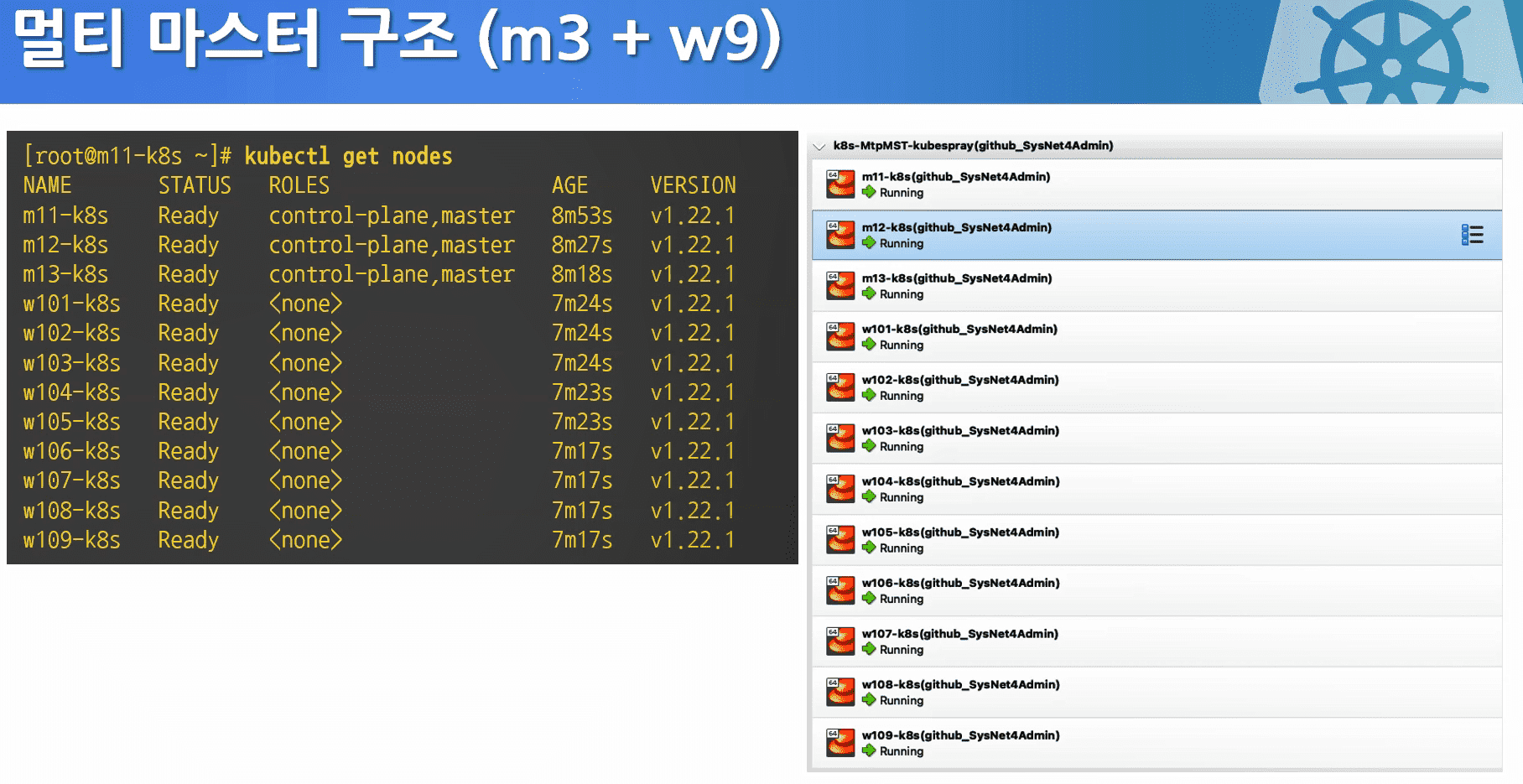Screen dimensions: 1523x784
Task: Click the age value 8m27s in terminal
Action: (582, 245)
